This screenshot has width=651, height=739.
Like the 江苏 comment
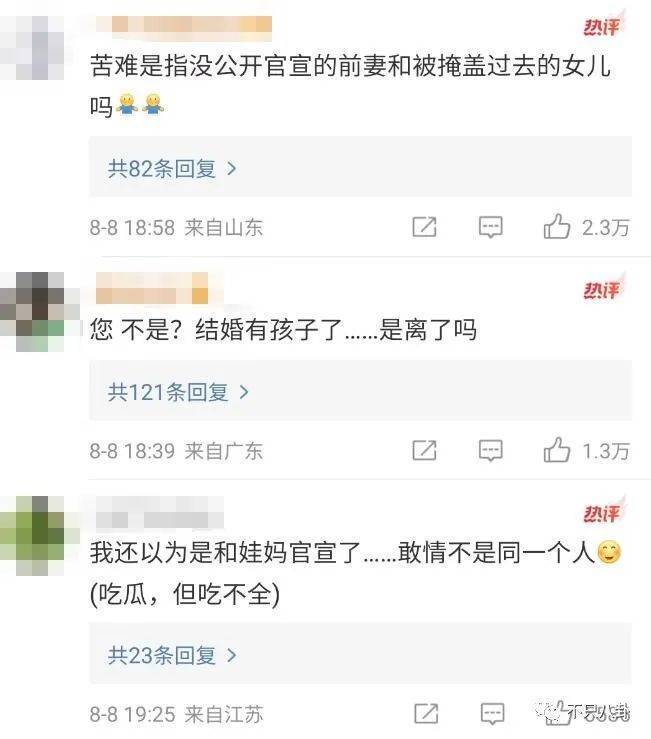[x=558, y=713]
